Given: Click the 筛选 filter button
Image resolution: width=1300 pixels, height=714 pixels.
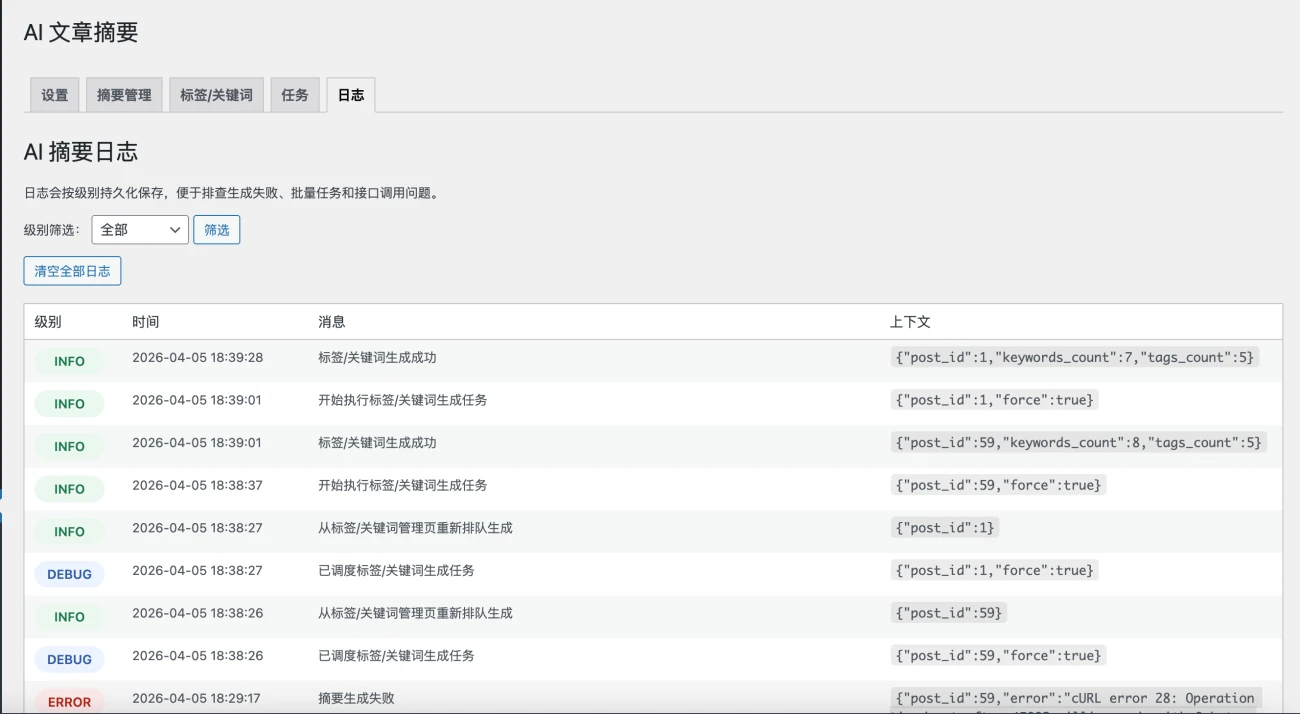Looking at the screenshot, I should (x=216, y=229).
